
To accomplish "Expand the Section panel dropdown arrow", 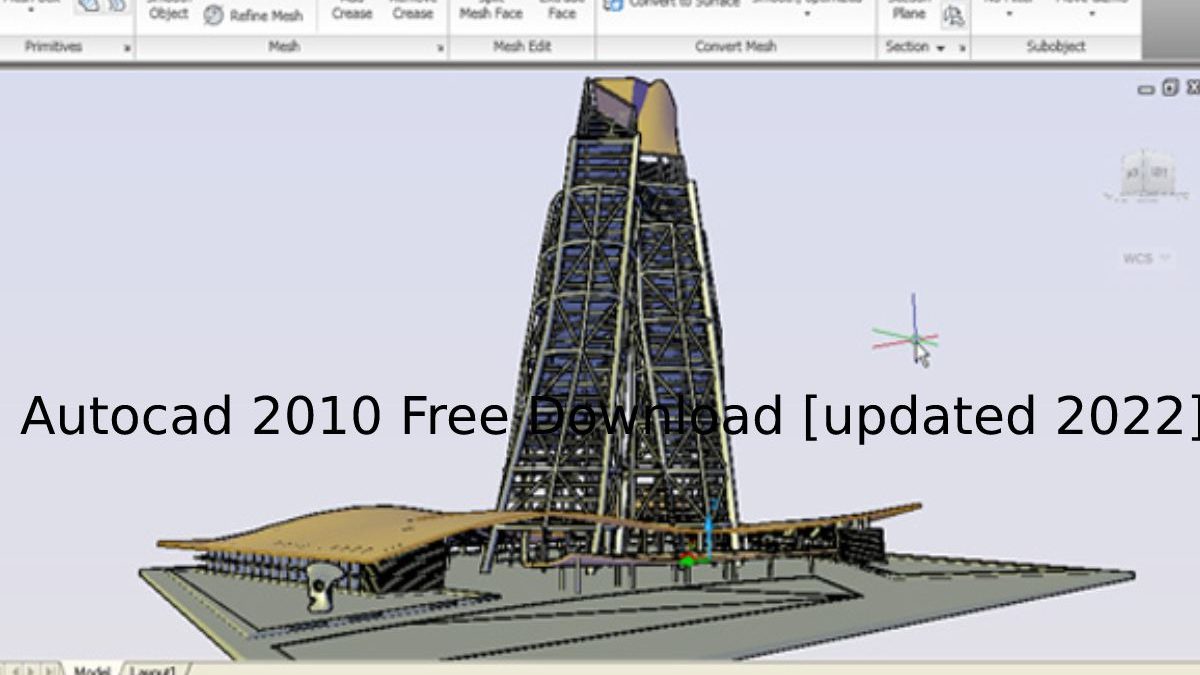I will 941,48.
